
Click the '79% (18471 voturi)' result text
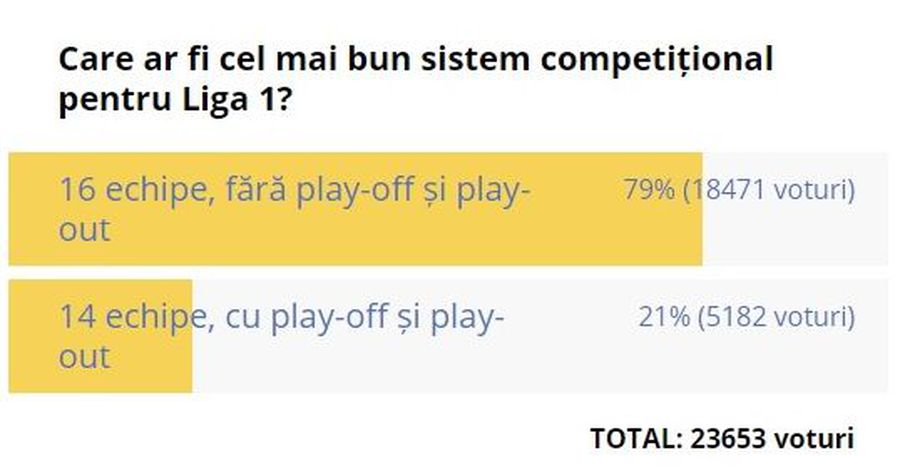(x=739, y=190)
